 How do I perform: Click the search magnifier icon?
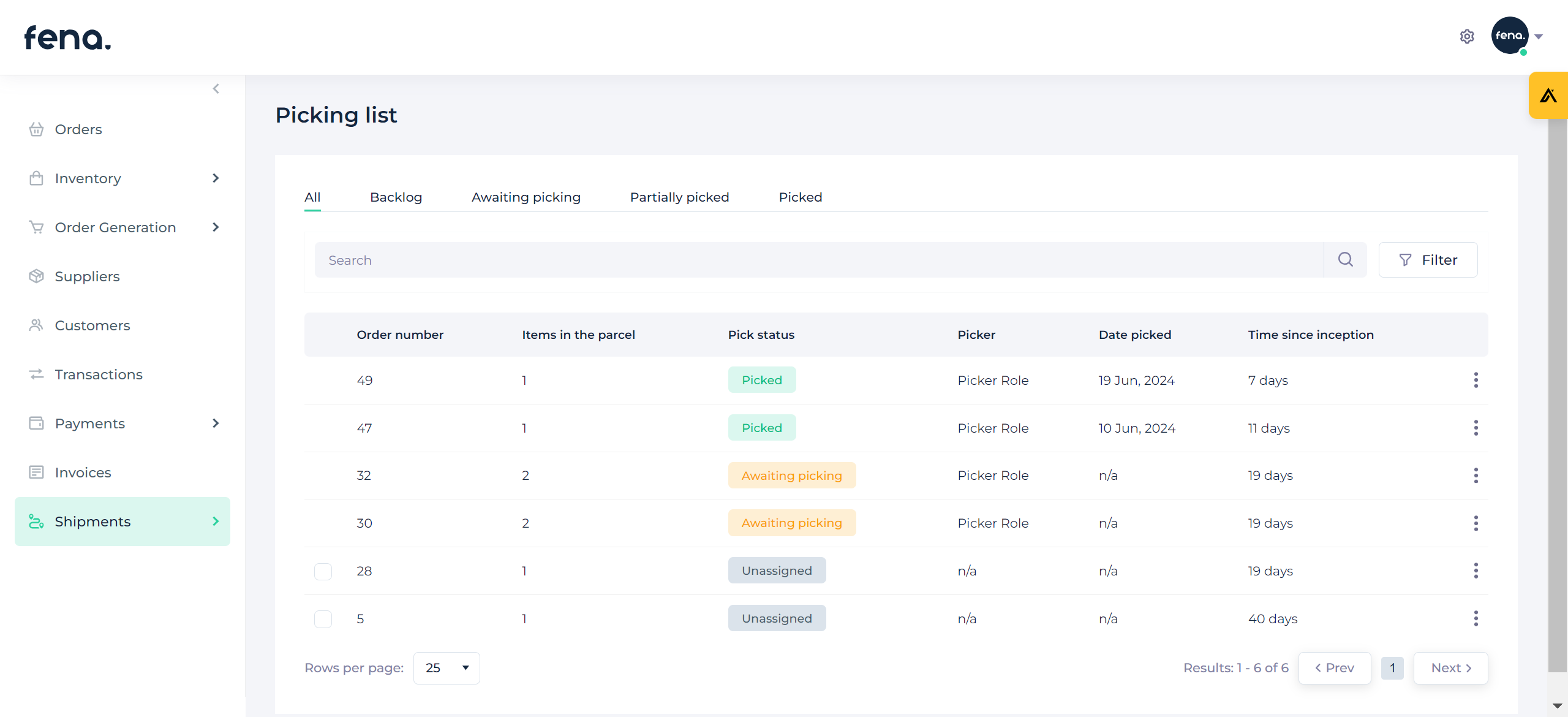[x=1346, y=260]
